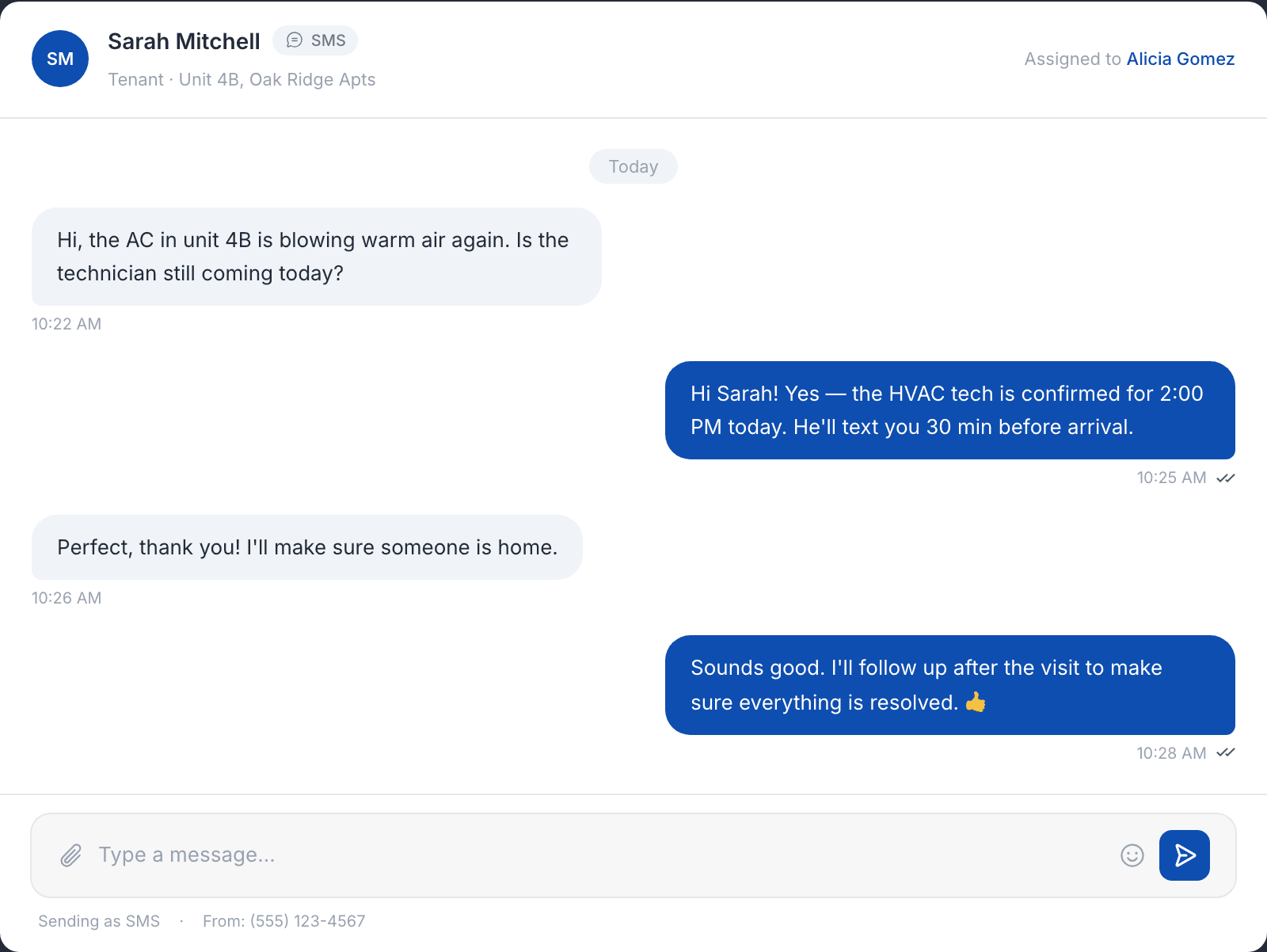Viewport: 1267px width, 952px height.
Task: Click the 'Perfect, thank you' message bubble
Action: 307,547
